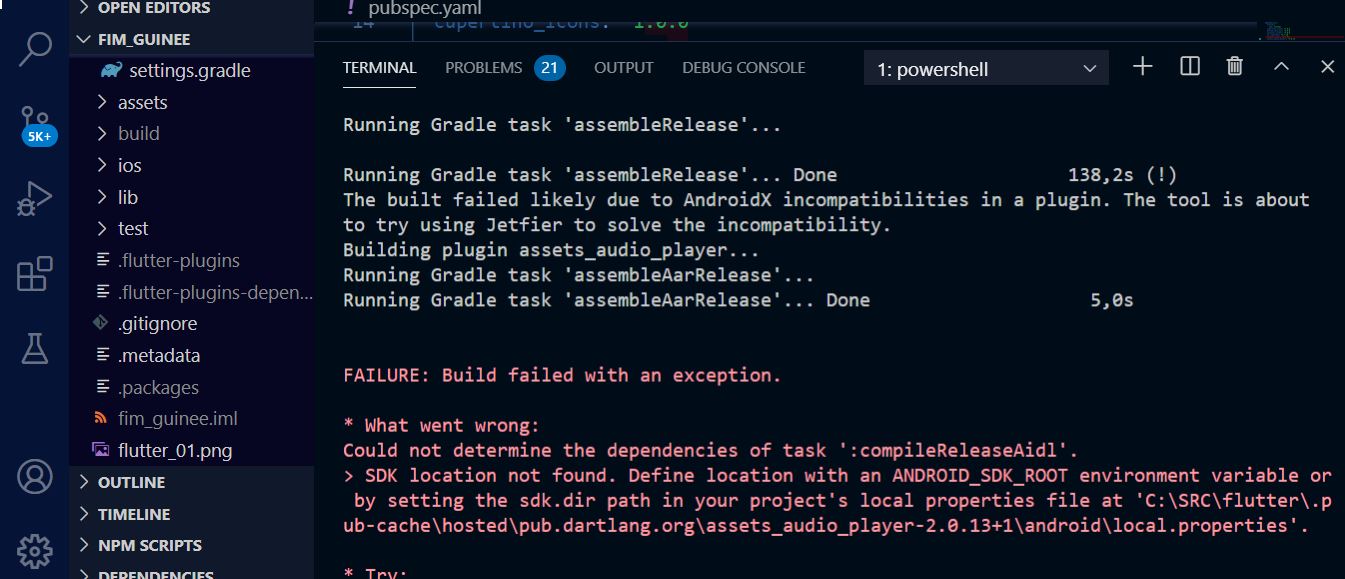Open the Run and Debug view
Viewport: 1345px width, 579px height.
pos(36,195)
